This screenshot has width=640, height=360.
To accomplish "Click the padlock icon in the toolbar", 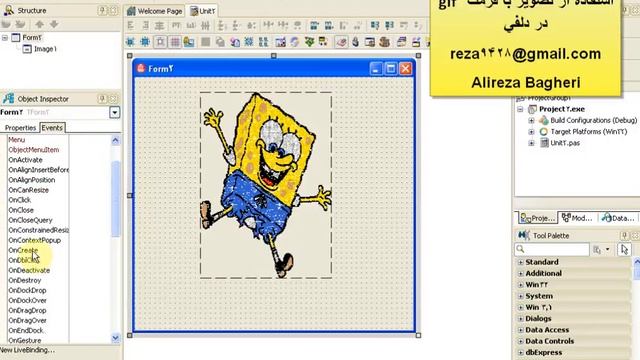I will (356, 42).
